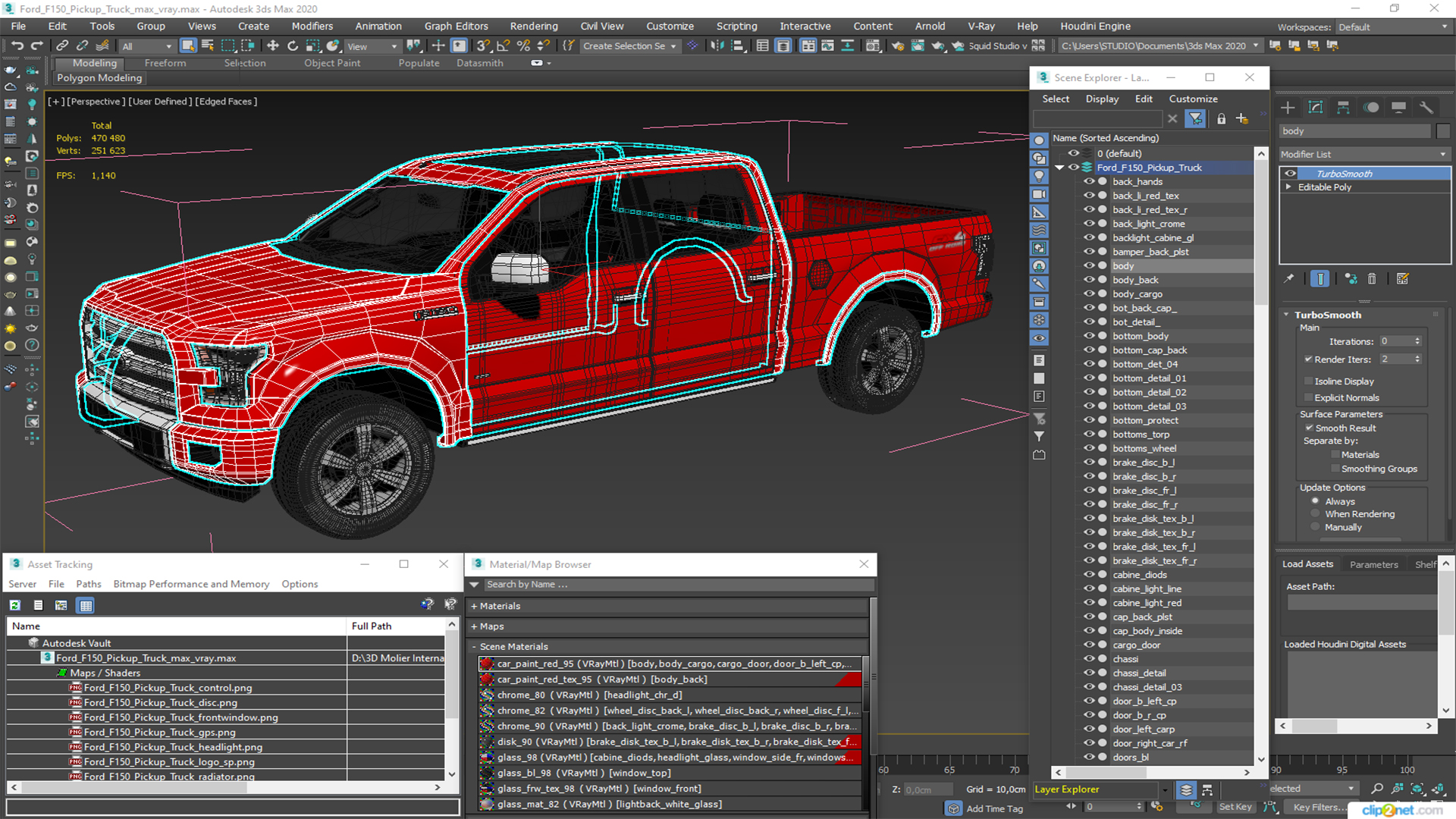Choose the Select and Rotate tool
This screenshot has width=1456, height=819.
pyautogui.click(x=293, y=46)
